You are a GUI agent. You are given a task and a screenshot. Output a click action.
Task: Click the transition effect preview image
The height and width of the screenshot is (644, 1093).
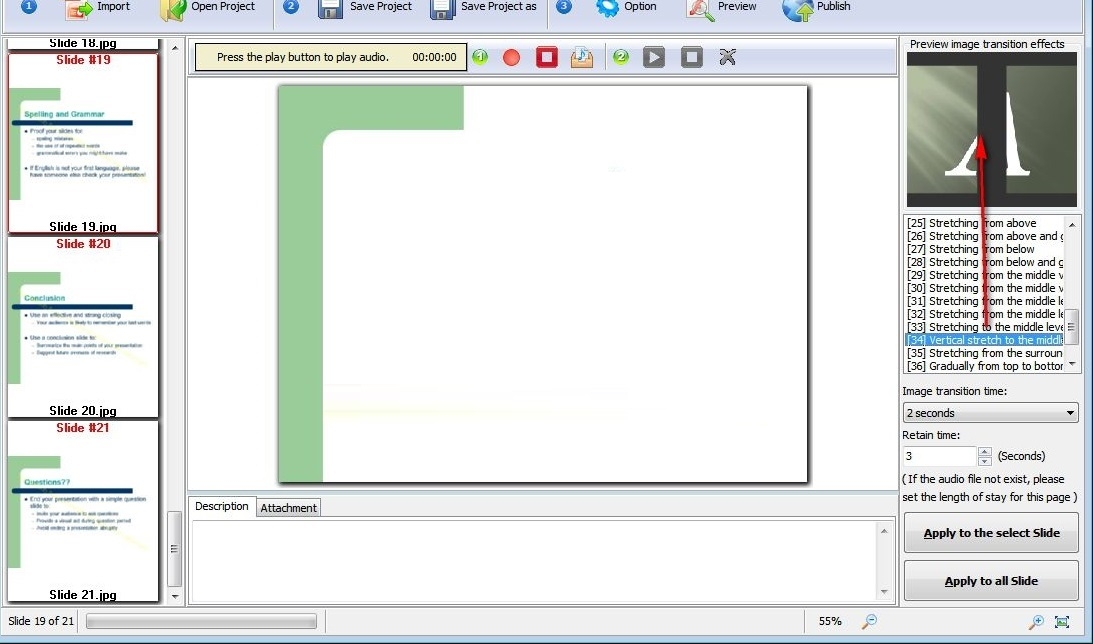(x=991, y=130)
